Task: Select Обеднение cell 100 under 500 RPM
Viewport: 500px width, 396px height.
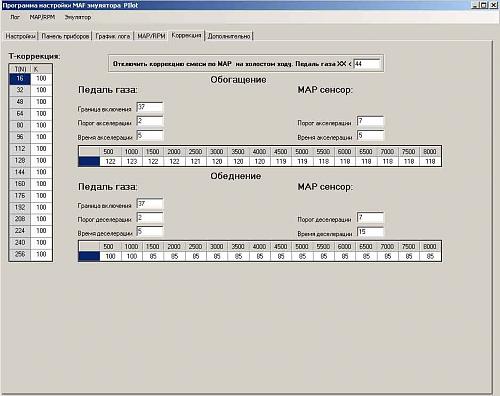Action: point(111,257)
